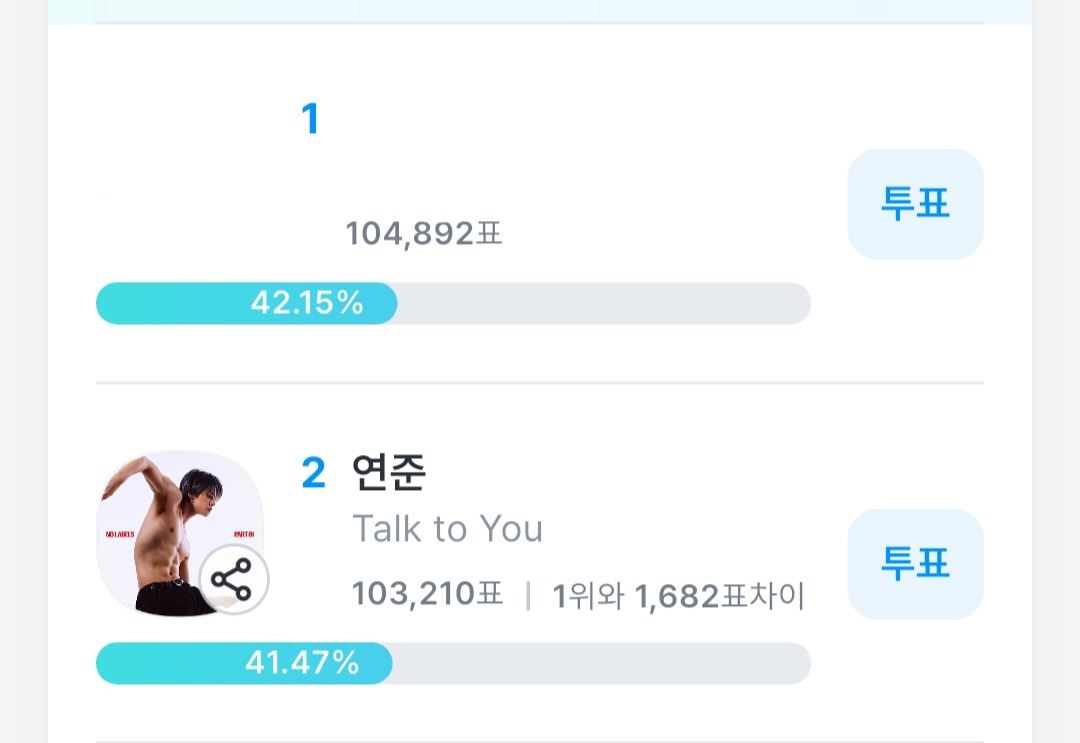This screenshot has height=743, width=1080.
Task: Tap the 42.15% label on the progress bar
Action: (306, 303)
